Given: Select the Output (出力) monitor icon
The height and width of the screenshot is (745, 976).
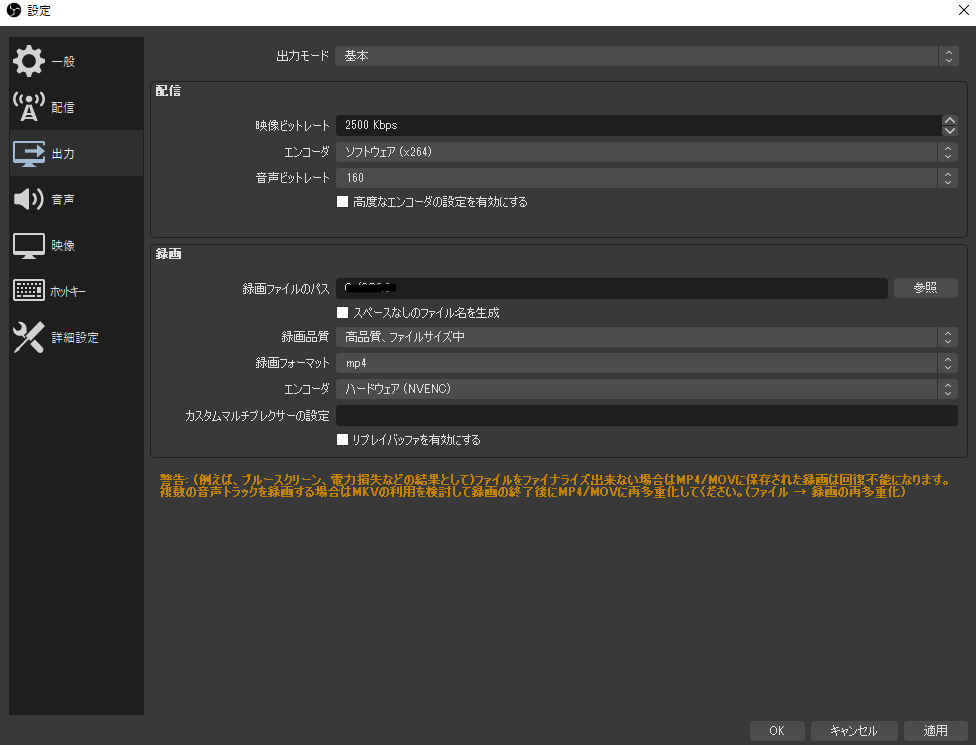Looking at the screenshot, I should [x=29, y=154].
